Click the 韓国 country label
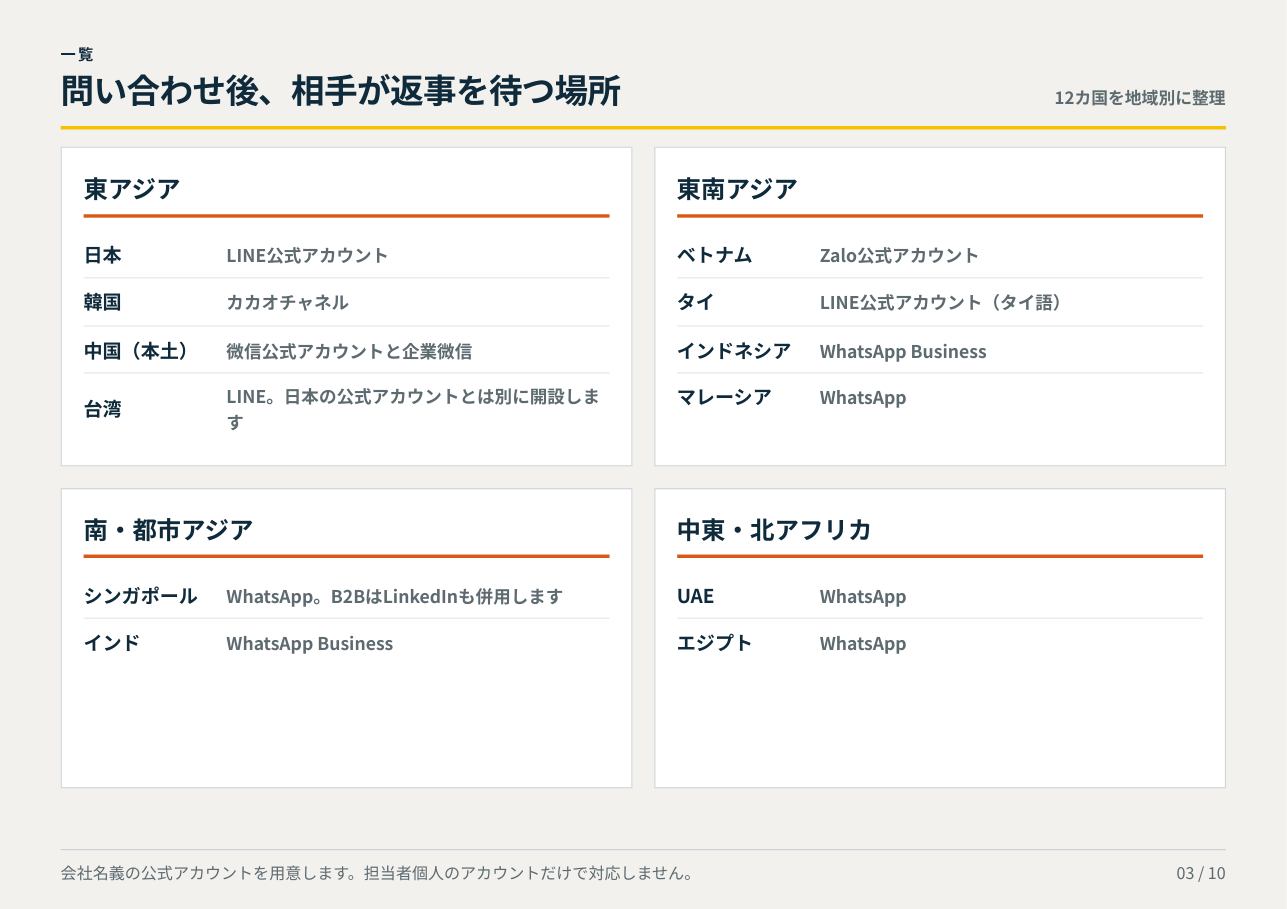This screenshot has height=909, width=1287. (103, 302)
